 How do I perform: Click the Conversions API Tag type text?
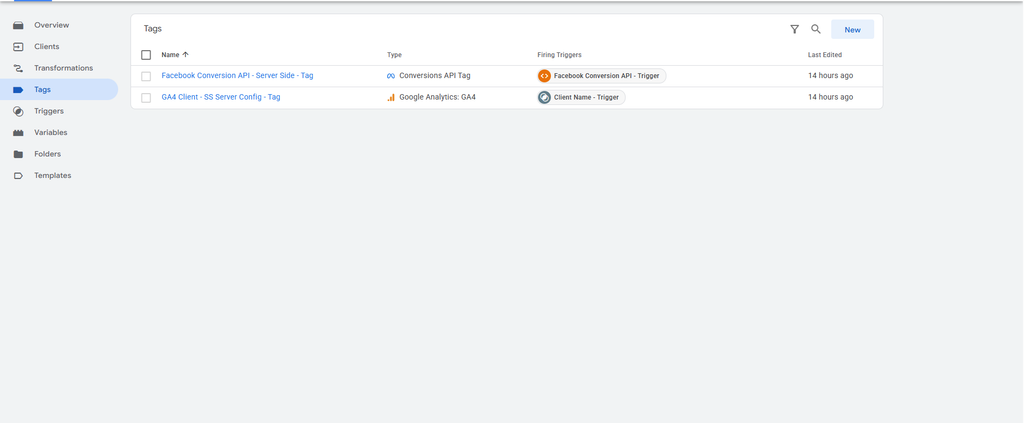tap(435, 76)
